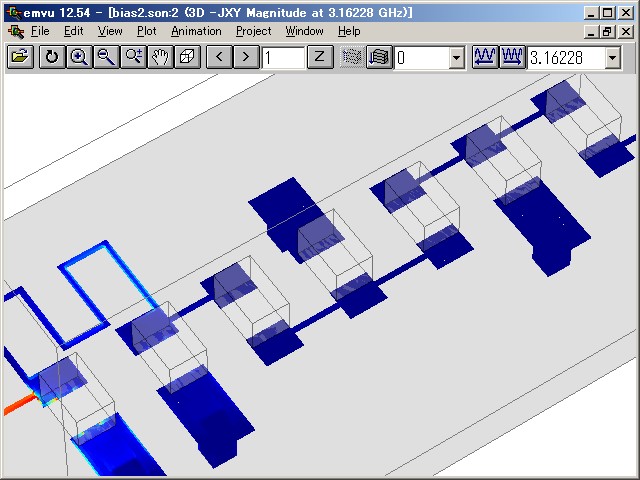Minimize the emvu application window
640x480 pixels.
tap(590, 13)
